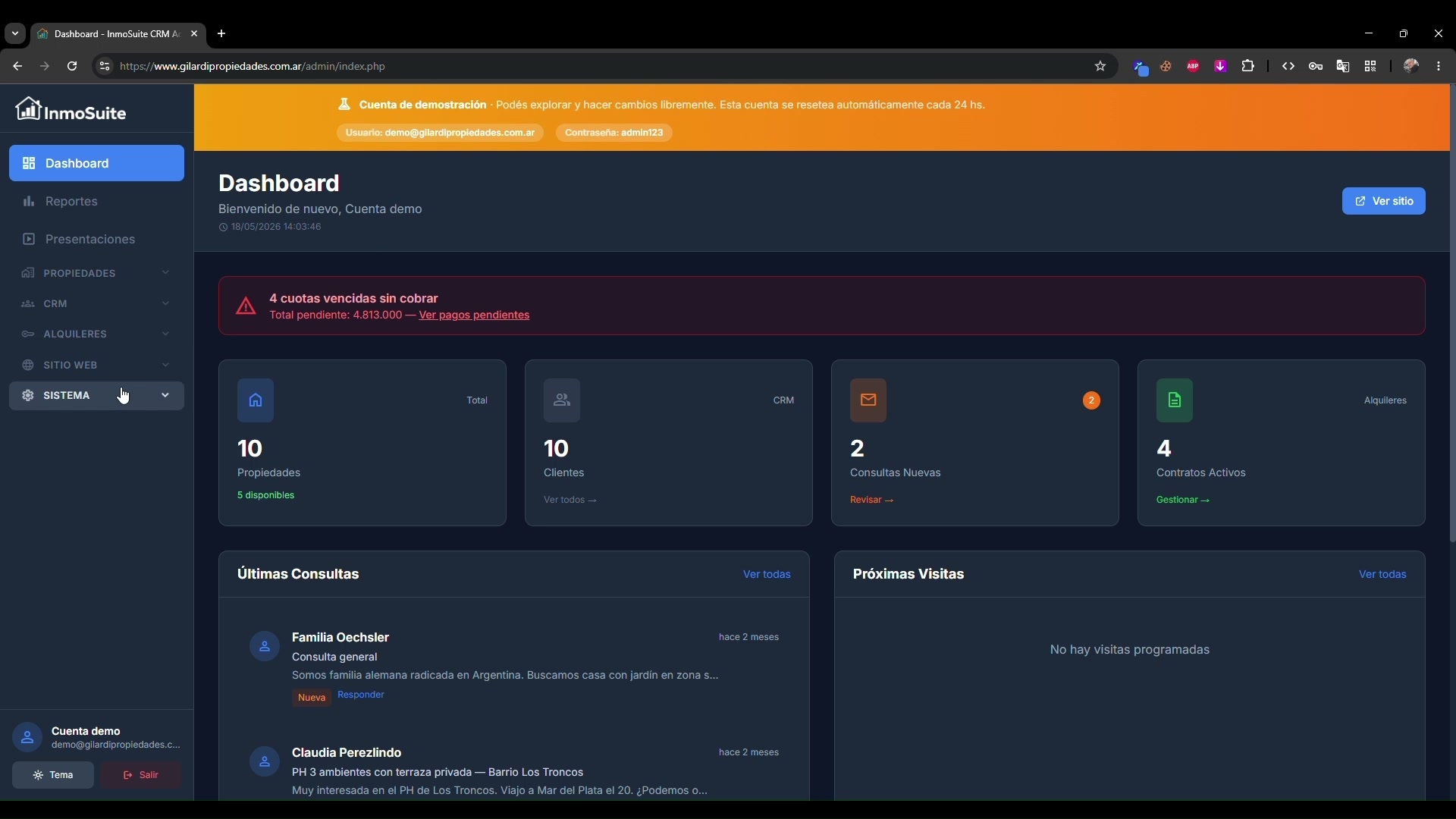Open the ABP extension icon
This screenshot has height=819, width=1456.
point(1193,66)
